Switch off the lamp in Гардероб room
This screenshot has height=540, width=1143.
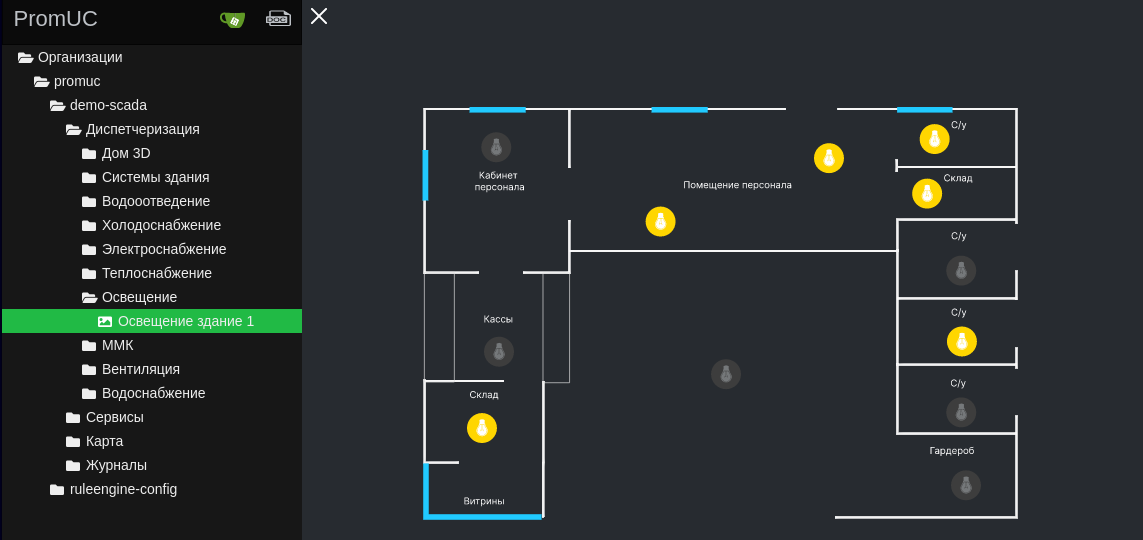[966, 485]
